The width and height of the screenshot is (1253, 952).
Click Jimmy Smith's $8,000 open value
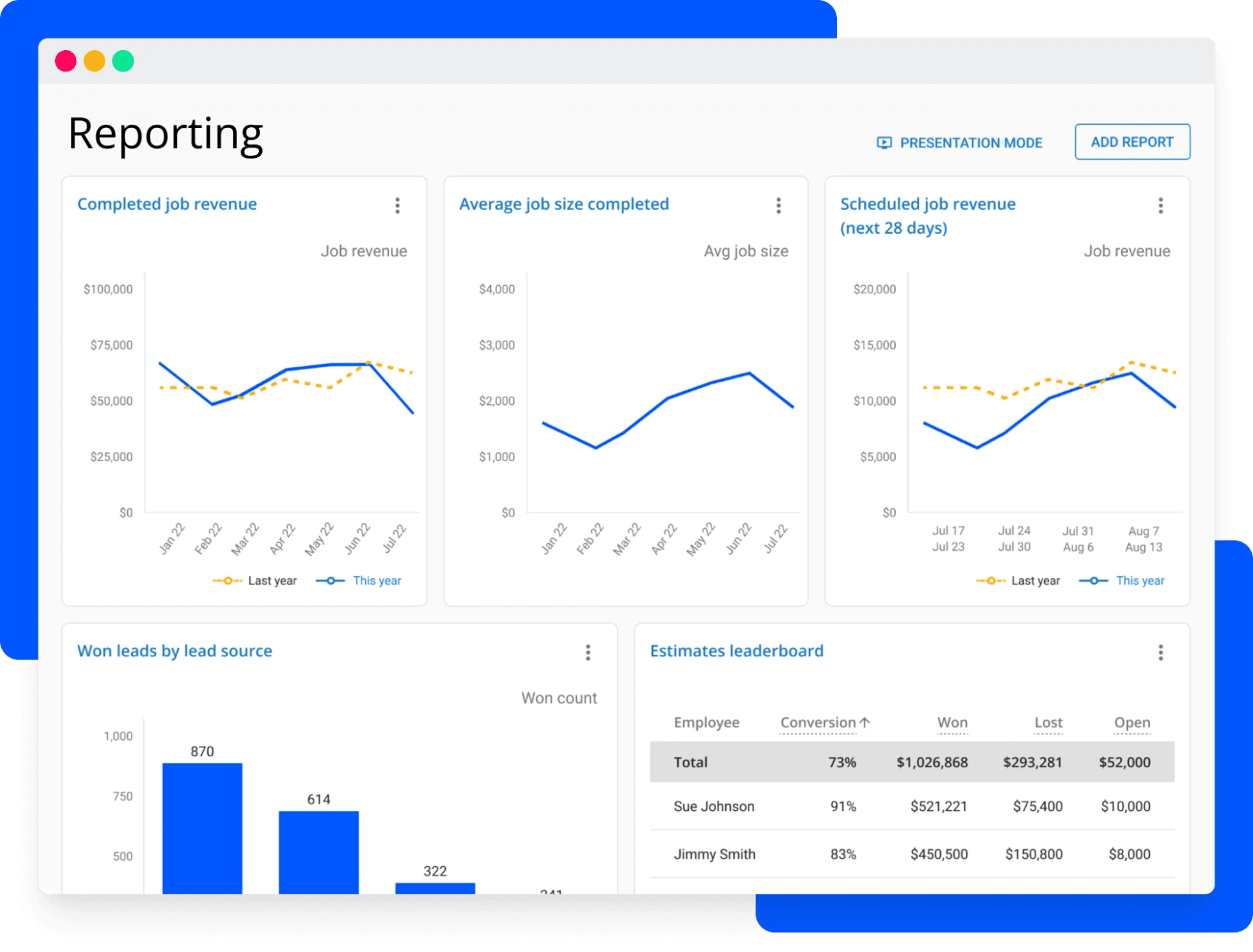1130,854
